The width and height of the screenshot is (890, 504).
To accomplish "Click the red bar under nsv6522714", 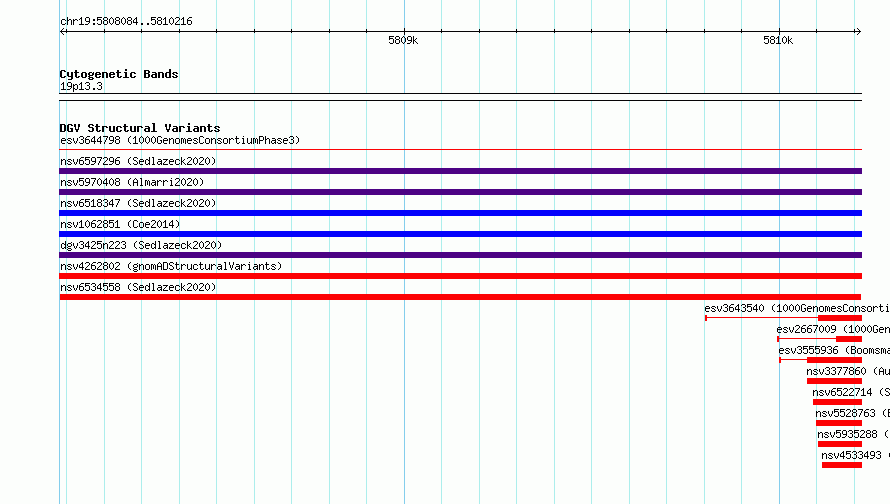I will [x=837, y=402].
